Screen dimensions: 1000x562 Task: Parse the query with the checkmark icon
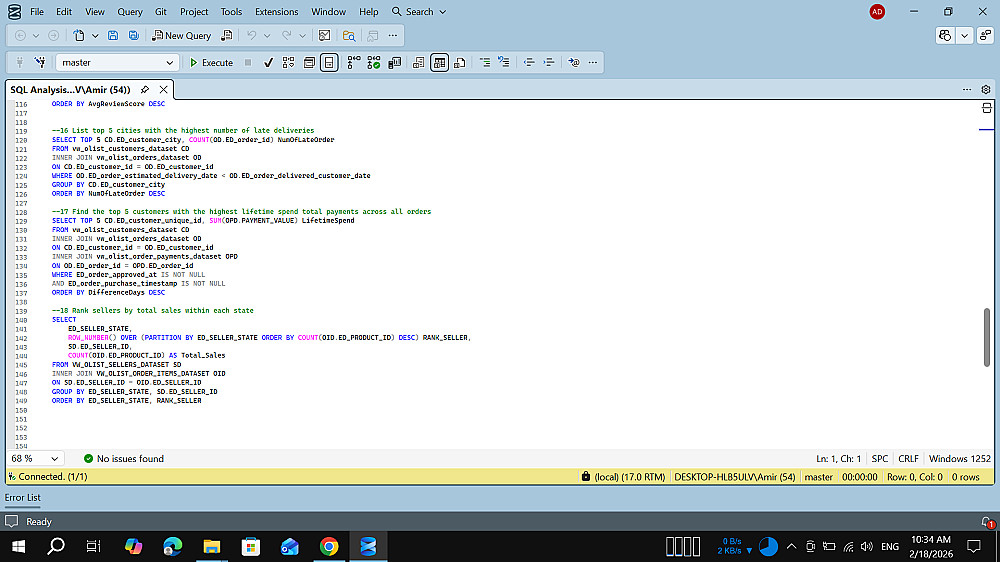268,63
